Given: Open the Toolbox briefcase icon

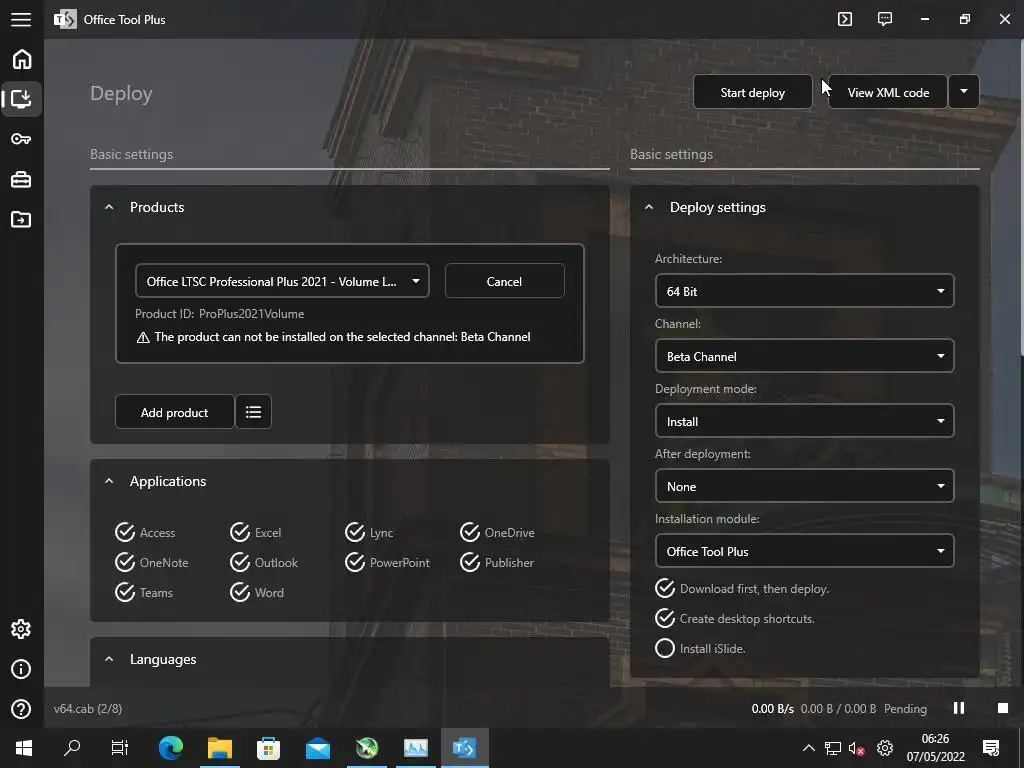Looking at the screenshot, I should coord(22,179).
